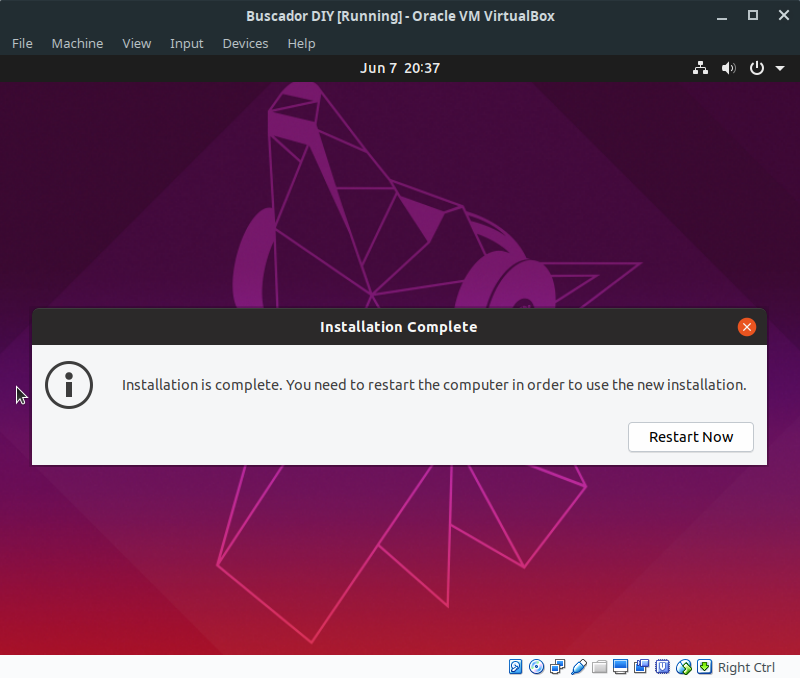The width and height of the screenshot is (800, 678).
Task: Click the network adapters status icon
Action: point(558,667)
